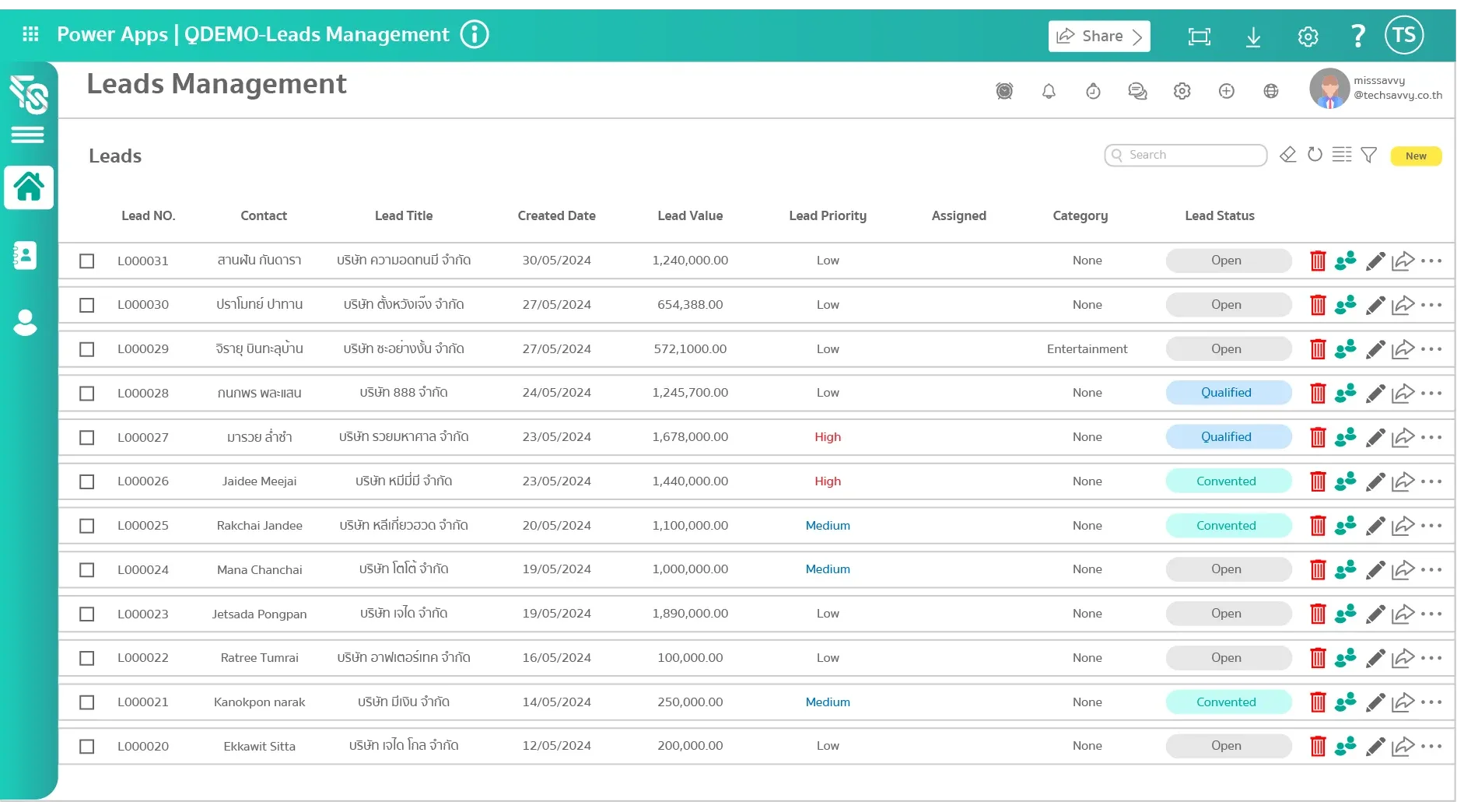Click the Share button in header
This screenshot has height=812, width=1457.
pyautogui.click(x=1098, y=37)
